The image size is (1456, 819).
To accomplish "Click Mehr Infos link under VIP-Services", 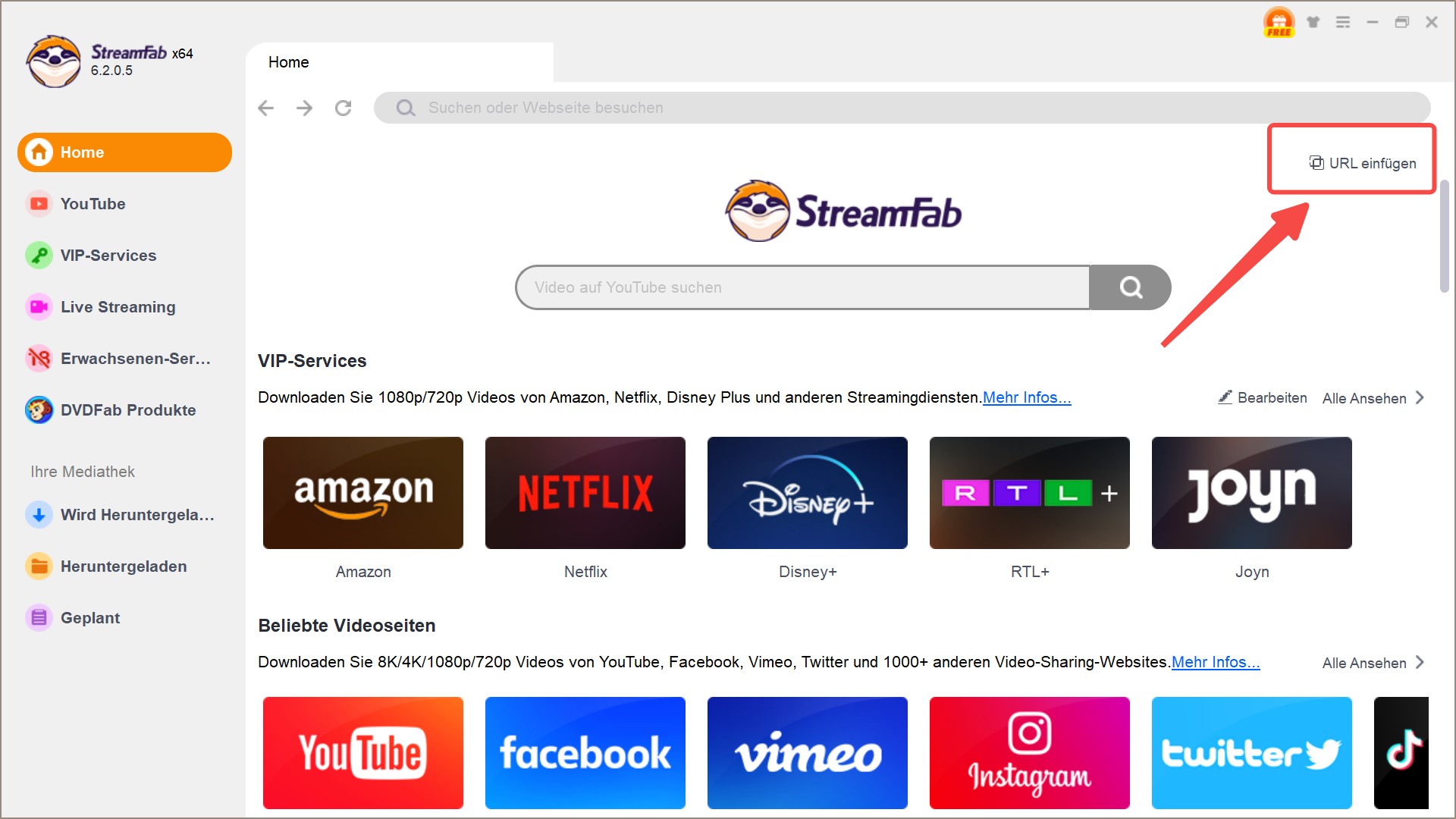I will [x=1027, y=397].
